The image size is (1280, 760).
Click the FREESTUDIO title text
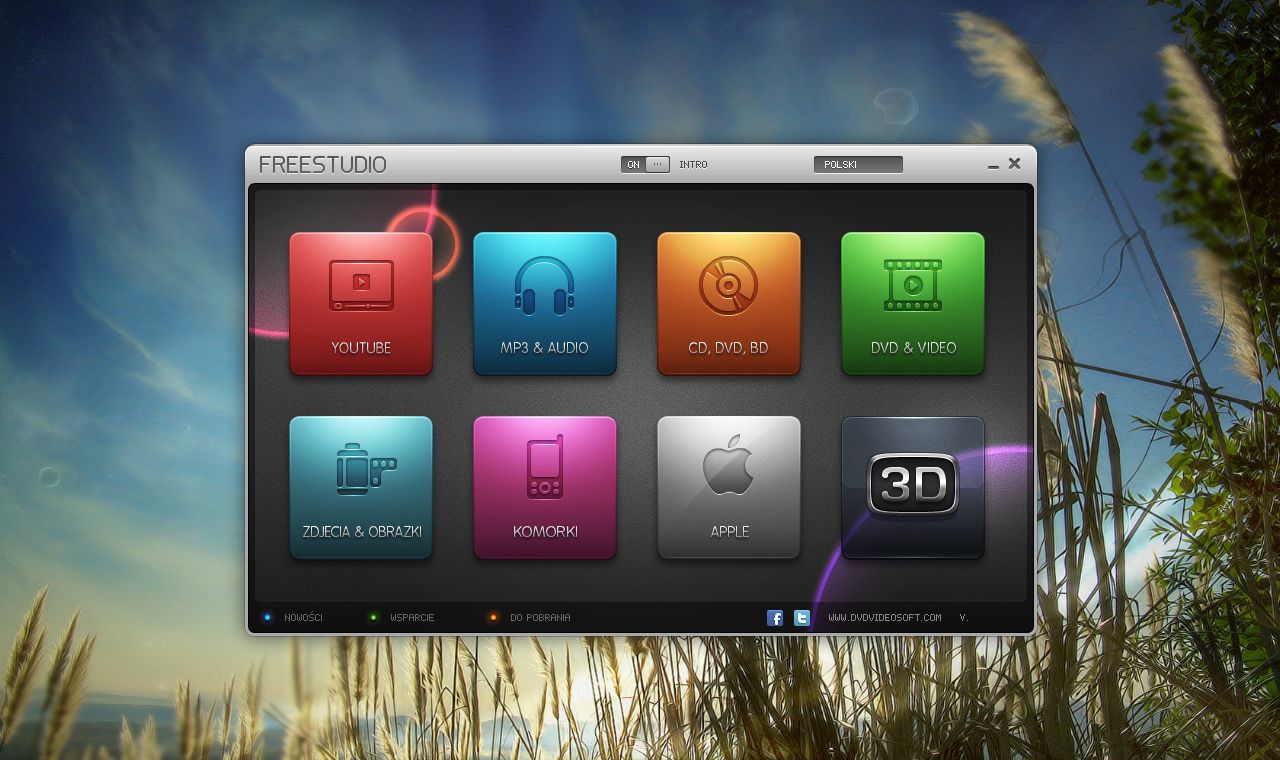(x=322, y=165)
